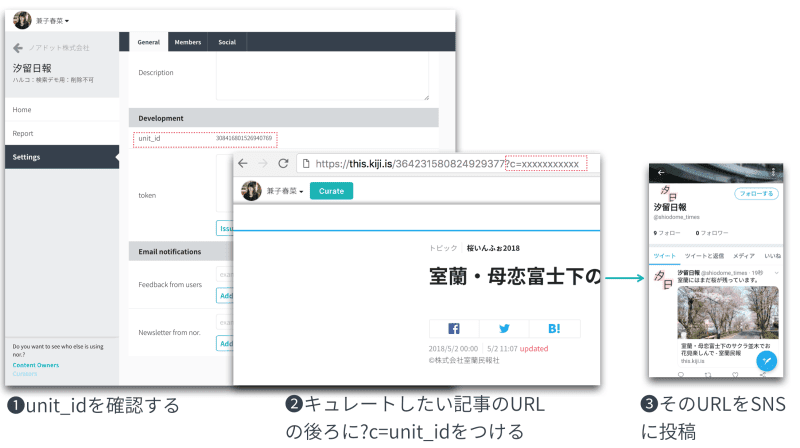Viewport: 800px width, 448px height.
Task: Expand the tweet options chevron
Action: tap(777, 273)
